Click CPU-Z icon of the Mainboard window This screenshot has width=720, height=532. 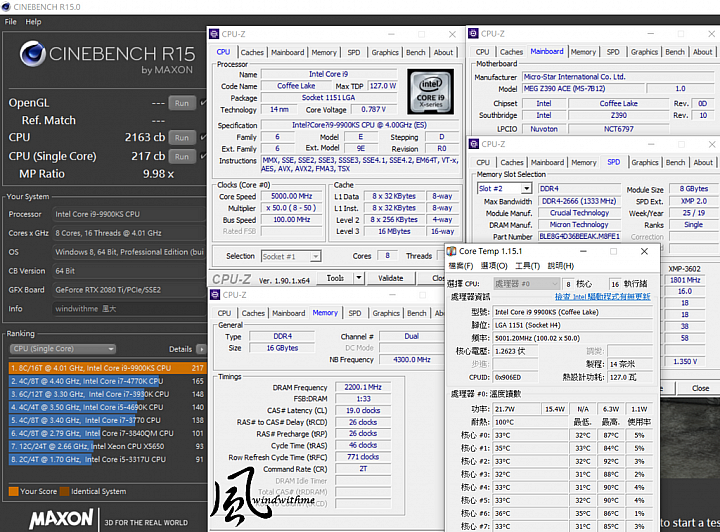coord(473,34)
